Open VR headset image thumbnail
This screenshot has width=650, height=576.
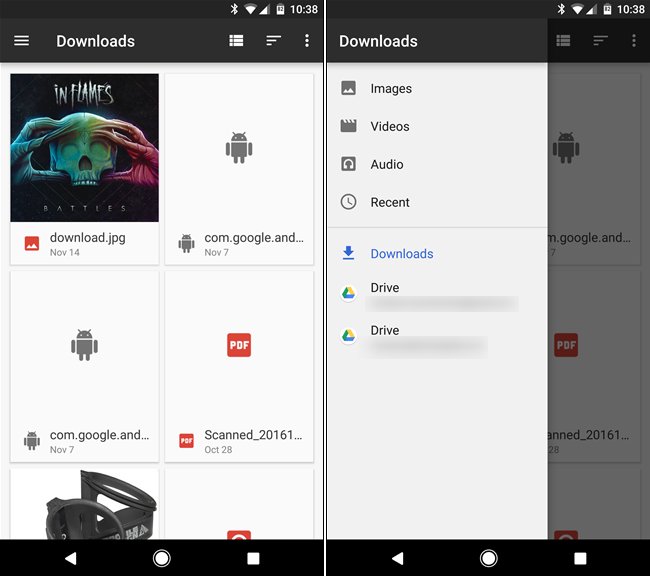coord(85,504)
